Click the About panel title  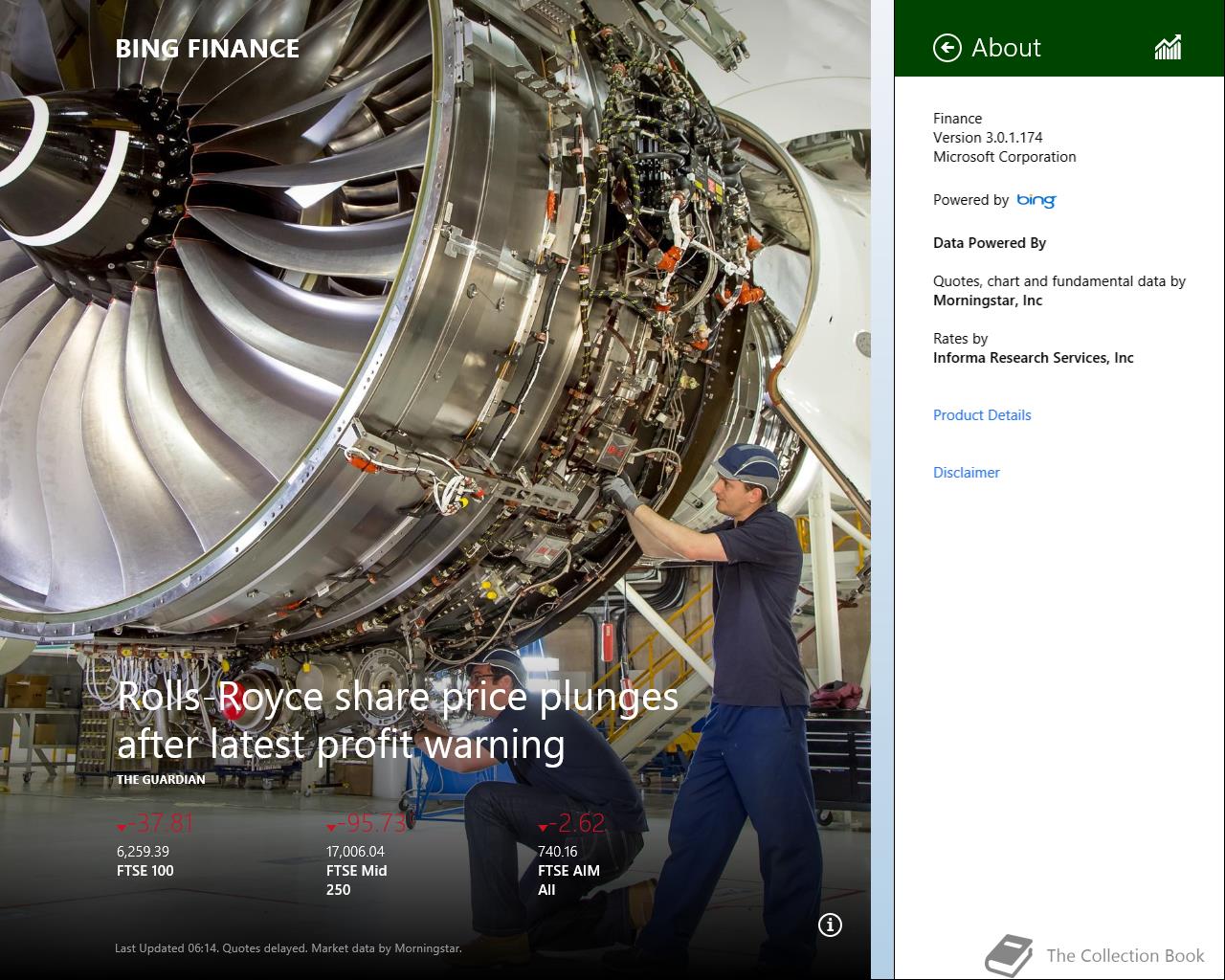[x=1006, y=48]
